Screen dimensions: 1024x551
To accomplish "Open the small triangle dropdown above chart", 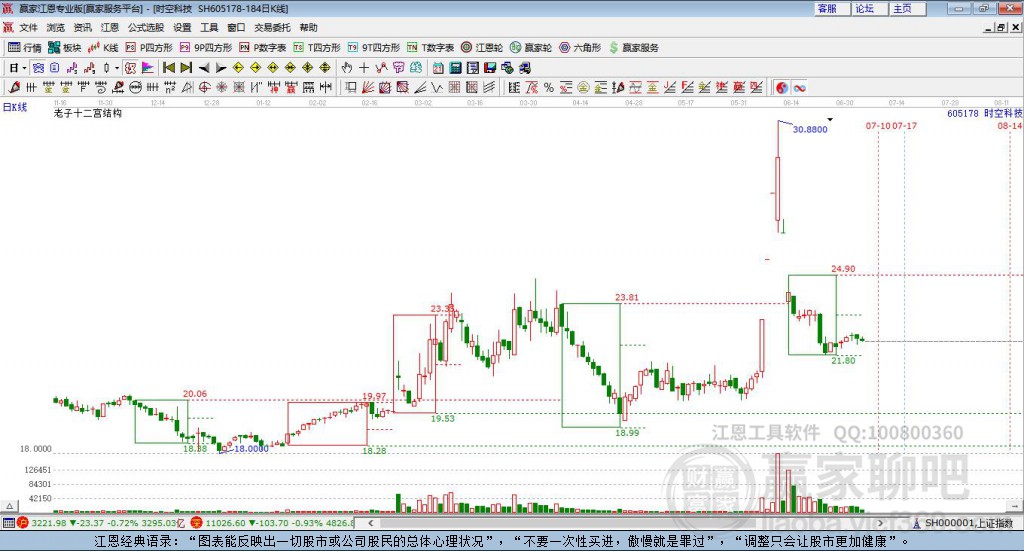I will 830,119.
